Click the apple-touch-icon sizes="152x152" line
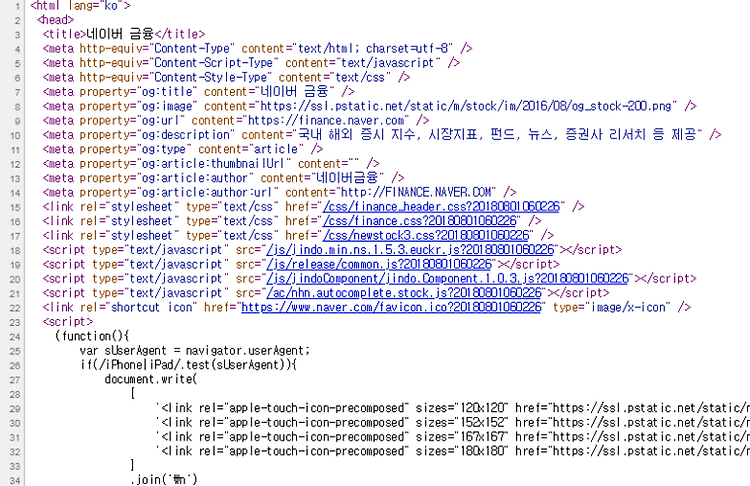The image size is (750, 486). click(452, 422)
